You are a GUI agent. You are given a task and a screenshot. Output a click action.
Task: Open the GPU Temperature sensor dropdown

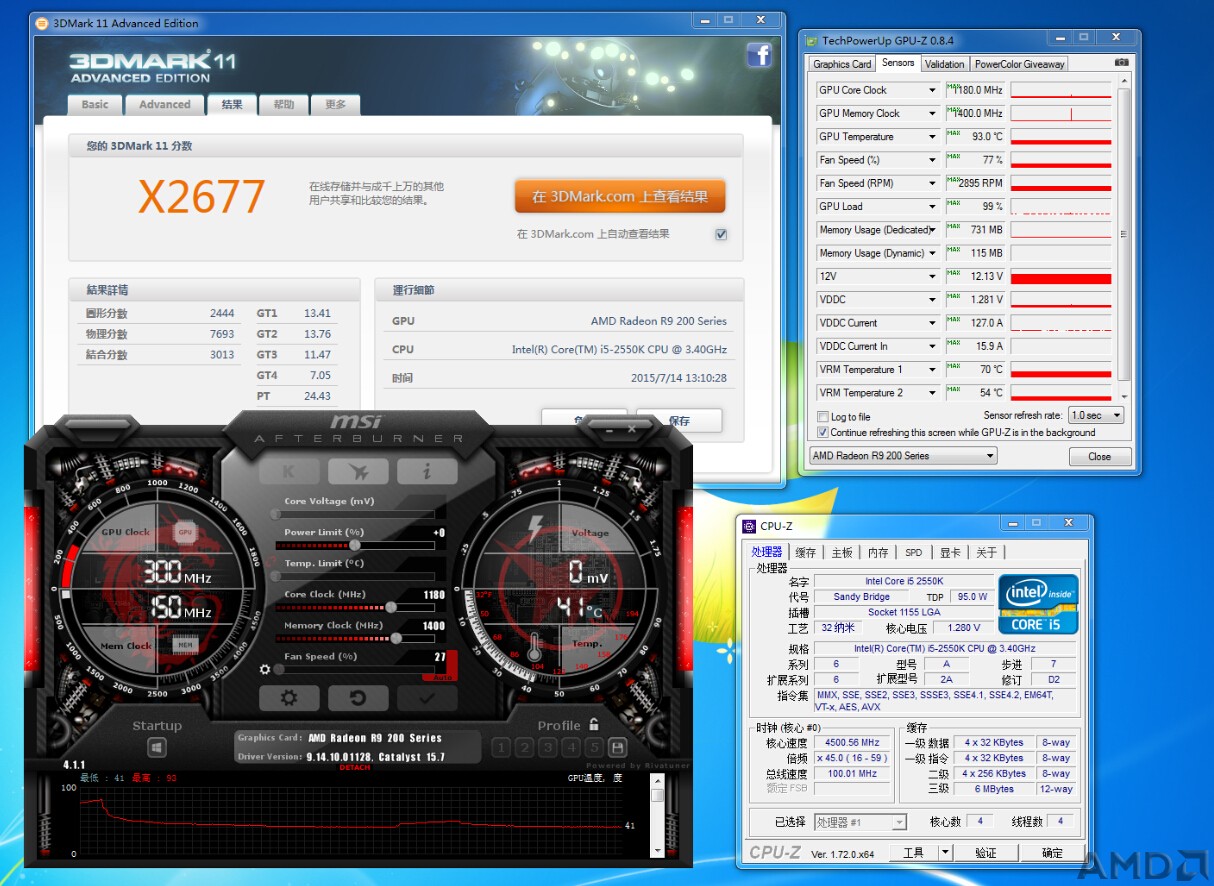[932, 137]
